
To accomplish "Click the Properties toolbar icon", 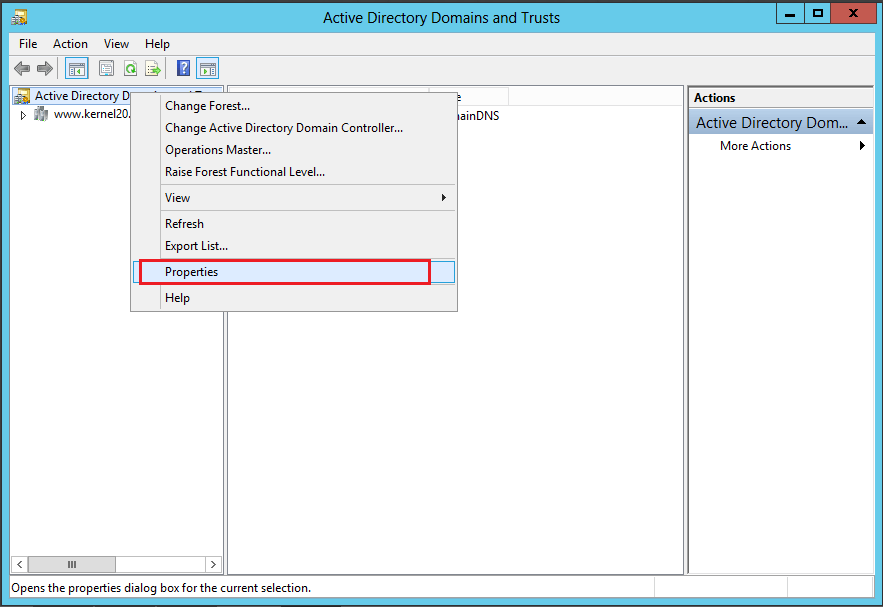I will click(106, 69).
